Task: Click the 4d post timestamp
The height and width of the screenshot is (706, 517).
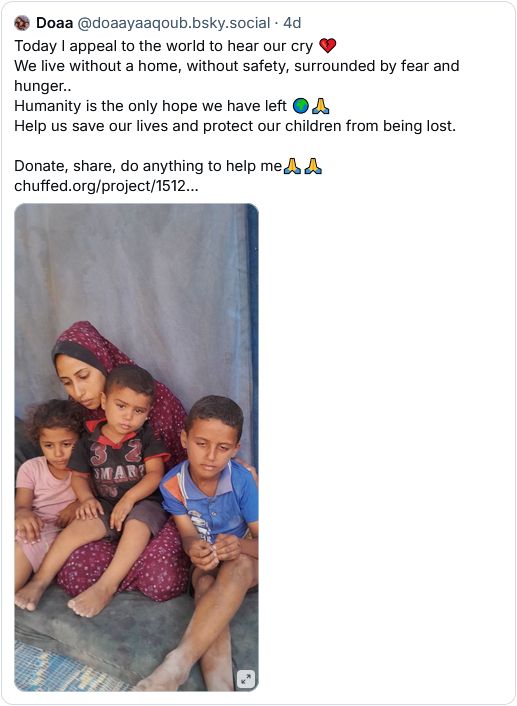Action: click(x=292, y=23)
